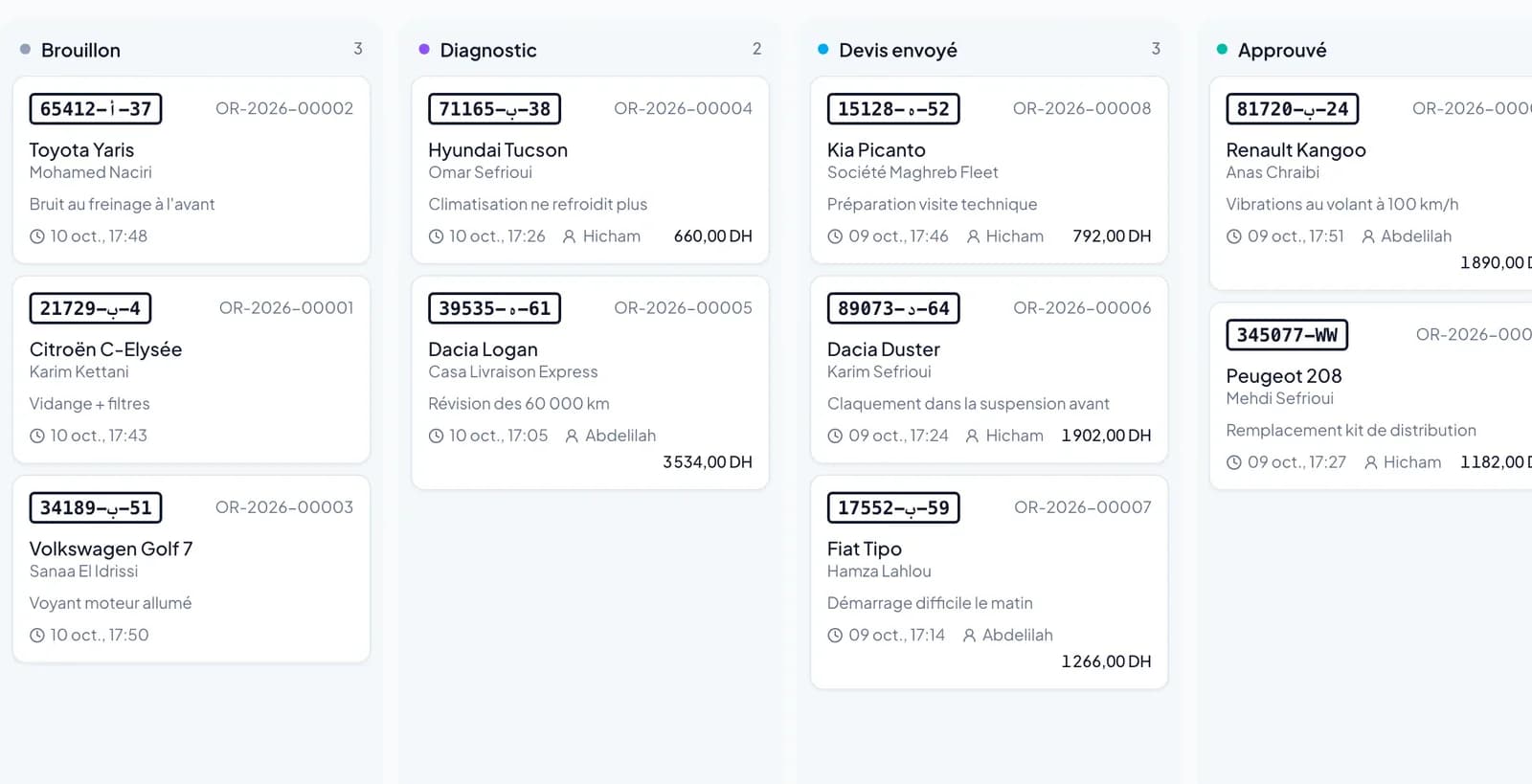Click the blue dot beside Devis envoyé
The width and height of the screenshot is (1532, 784).
click(x=822, y=49)
